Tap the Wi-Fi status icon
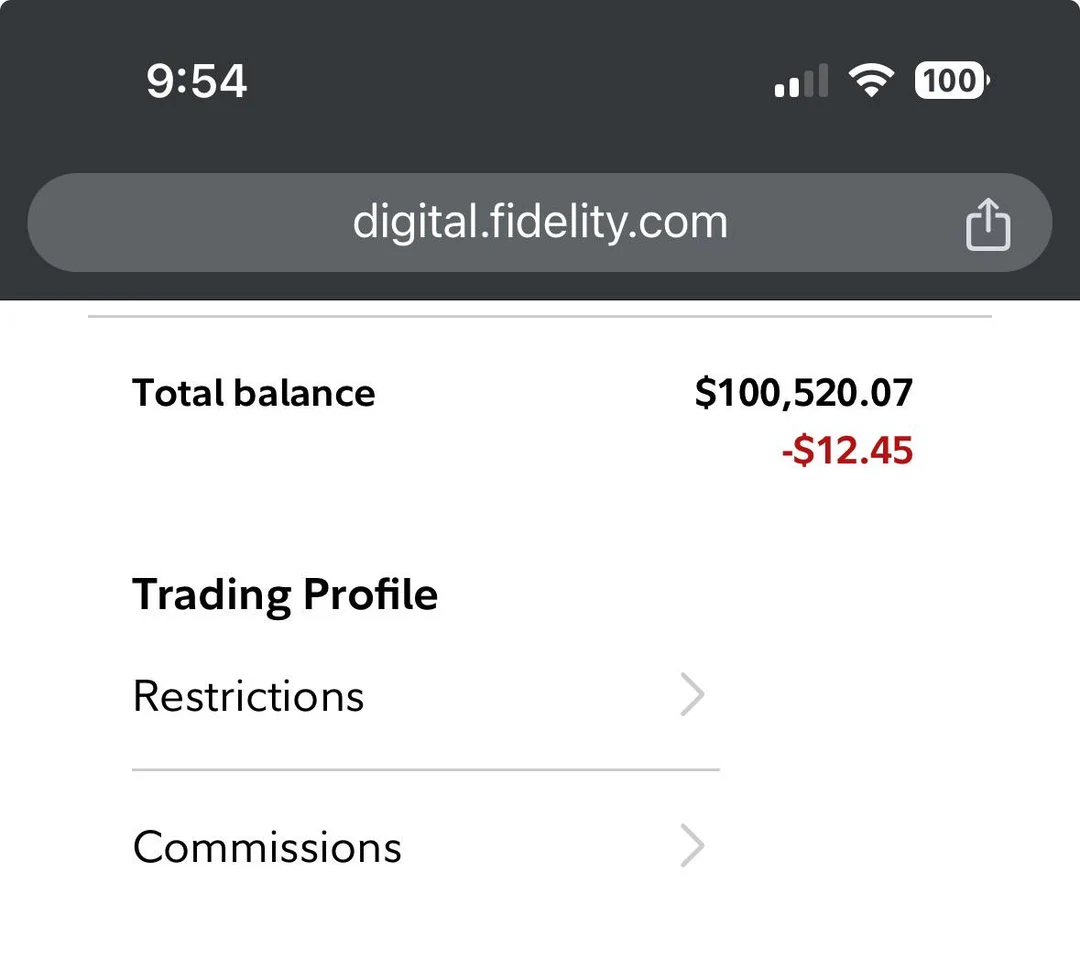 [x=870, y=80]
